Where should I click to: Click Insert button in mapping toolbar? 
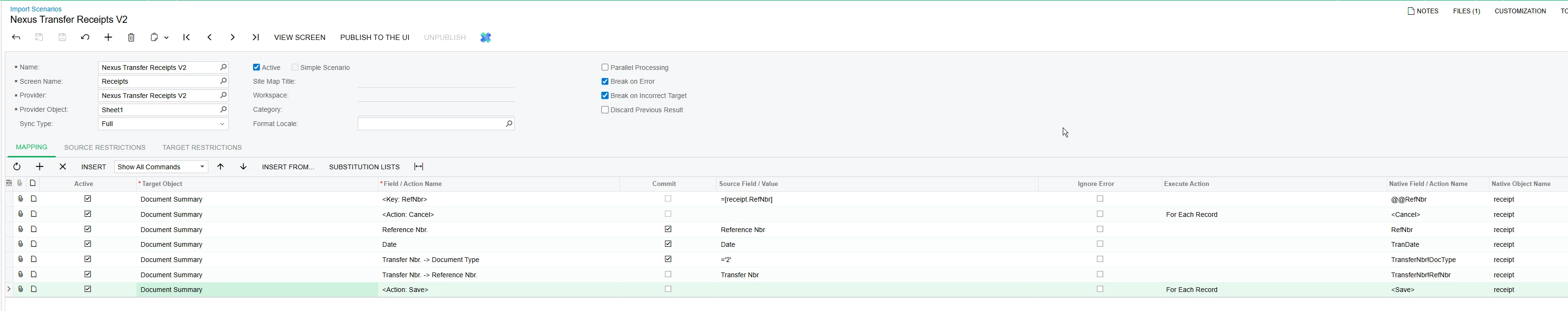[x=94, y=167]
